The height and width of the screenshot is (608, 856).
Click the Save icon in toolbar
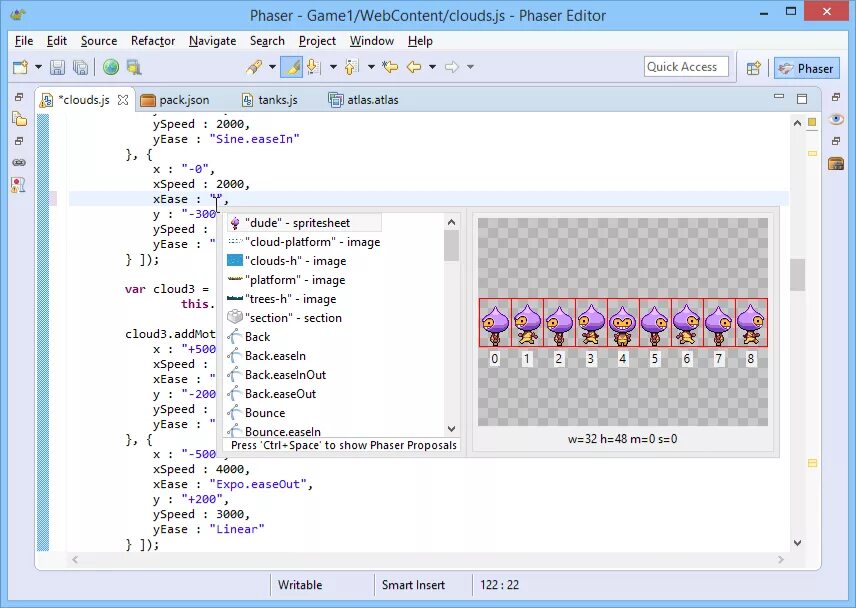pos(57,67)
